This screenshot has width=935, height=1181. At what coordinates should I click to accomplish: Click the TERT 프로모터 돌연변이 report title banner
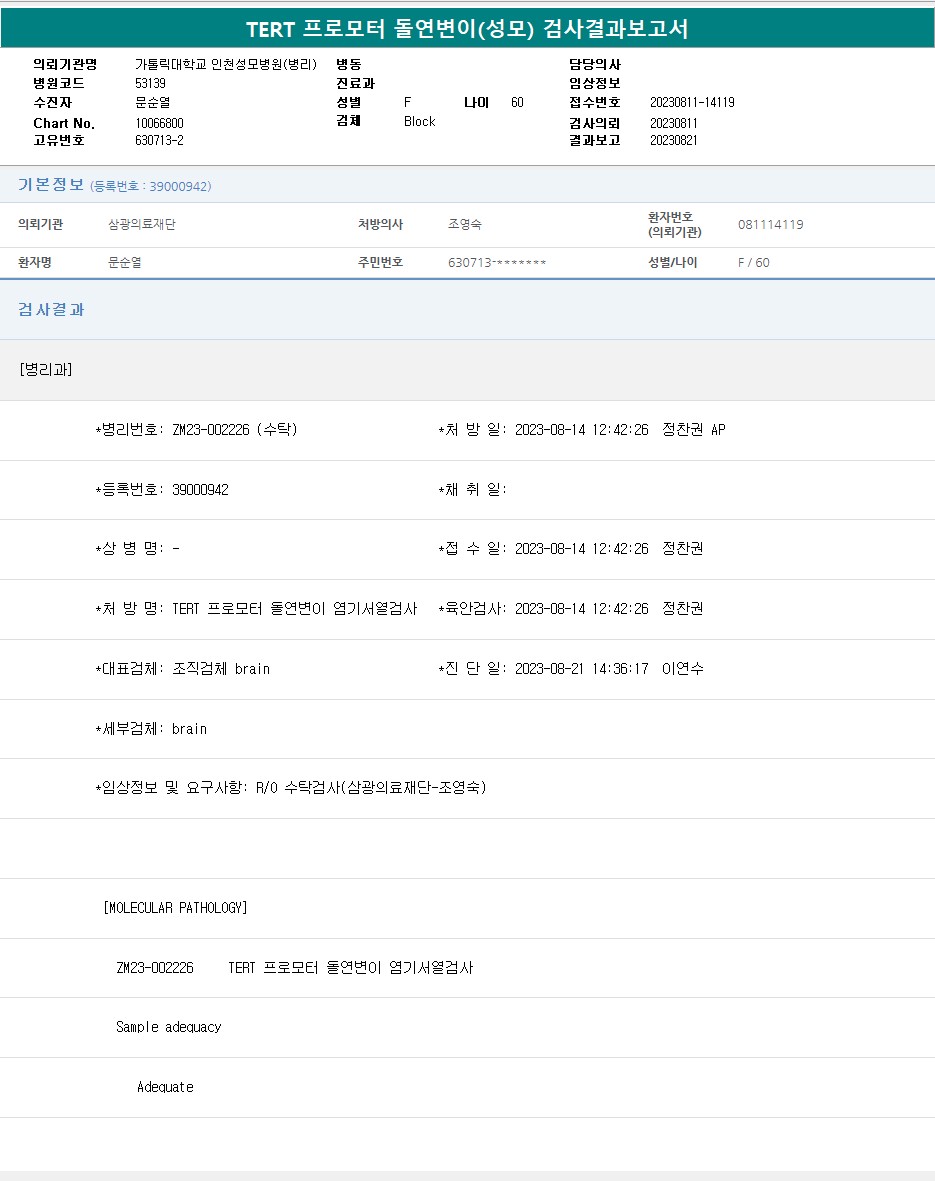coord(467,29)
